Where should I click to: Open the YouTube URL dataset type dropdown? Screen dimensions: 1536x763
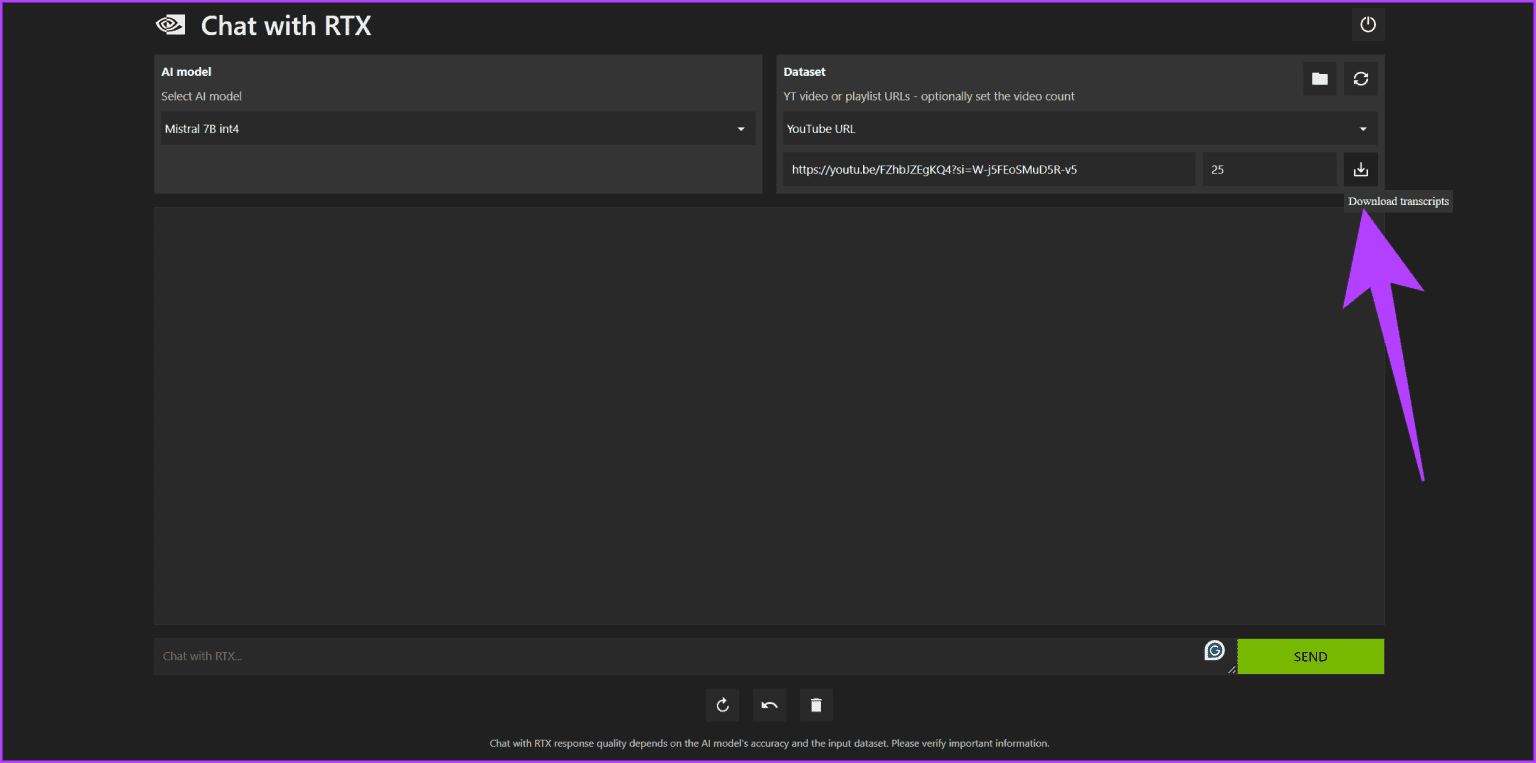[1080, 129]
